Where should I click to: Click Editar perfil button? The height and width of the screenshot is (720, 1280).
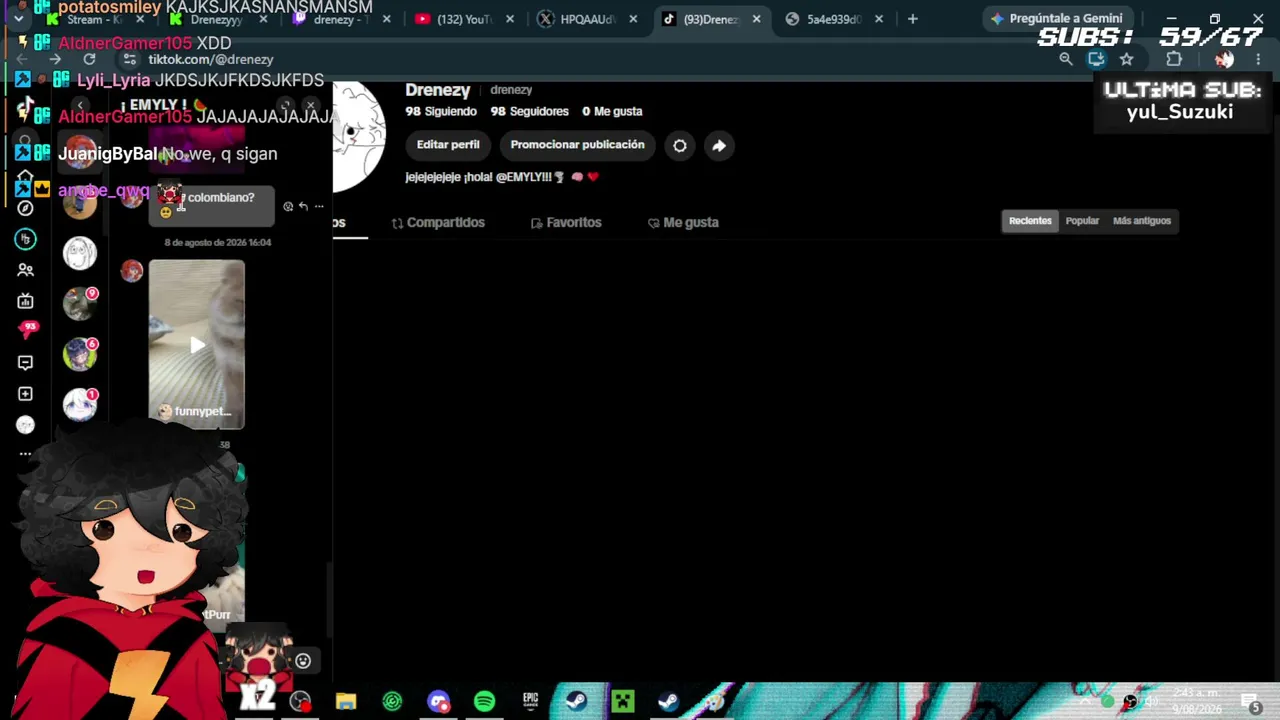click(448, 145)
